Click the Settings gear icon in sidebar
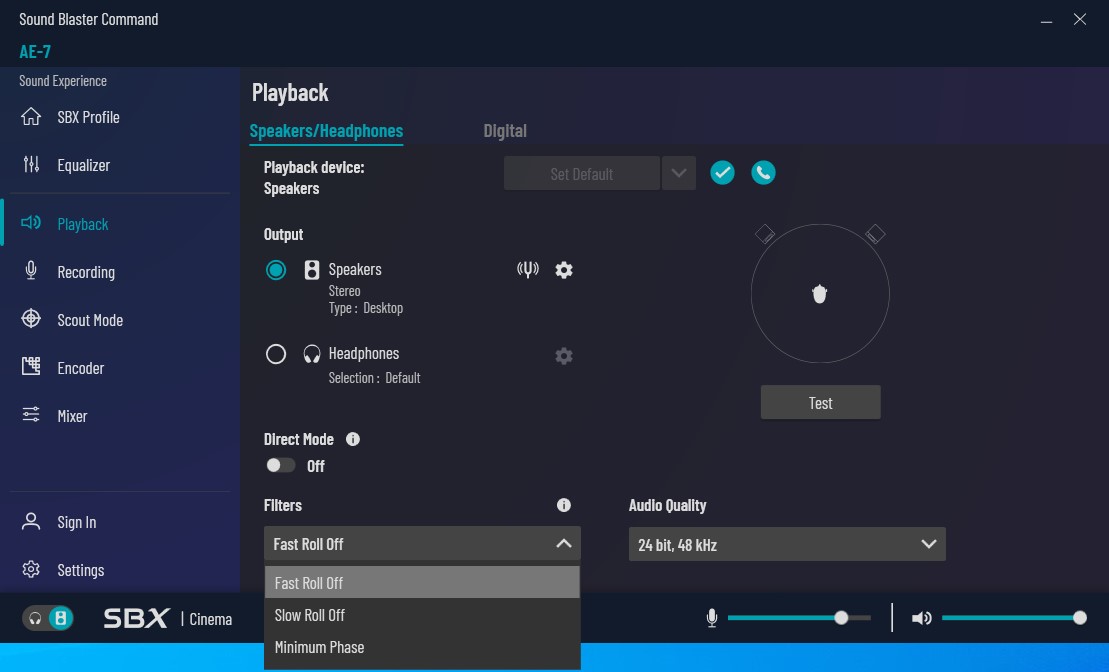 click(30, 569)
